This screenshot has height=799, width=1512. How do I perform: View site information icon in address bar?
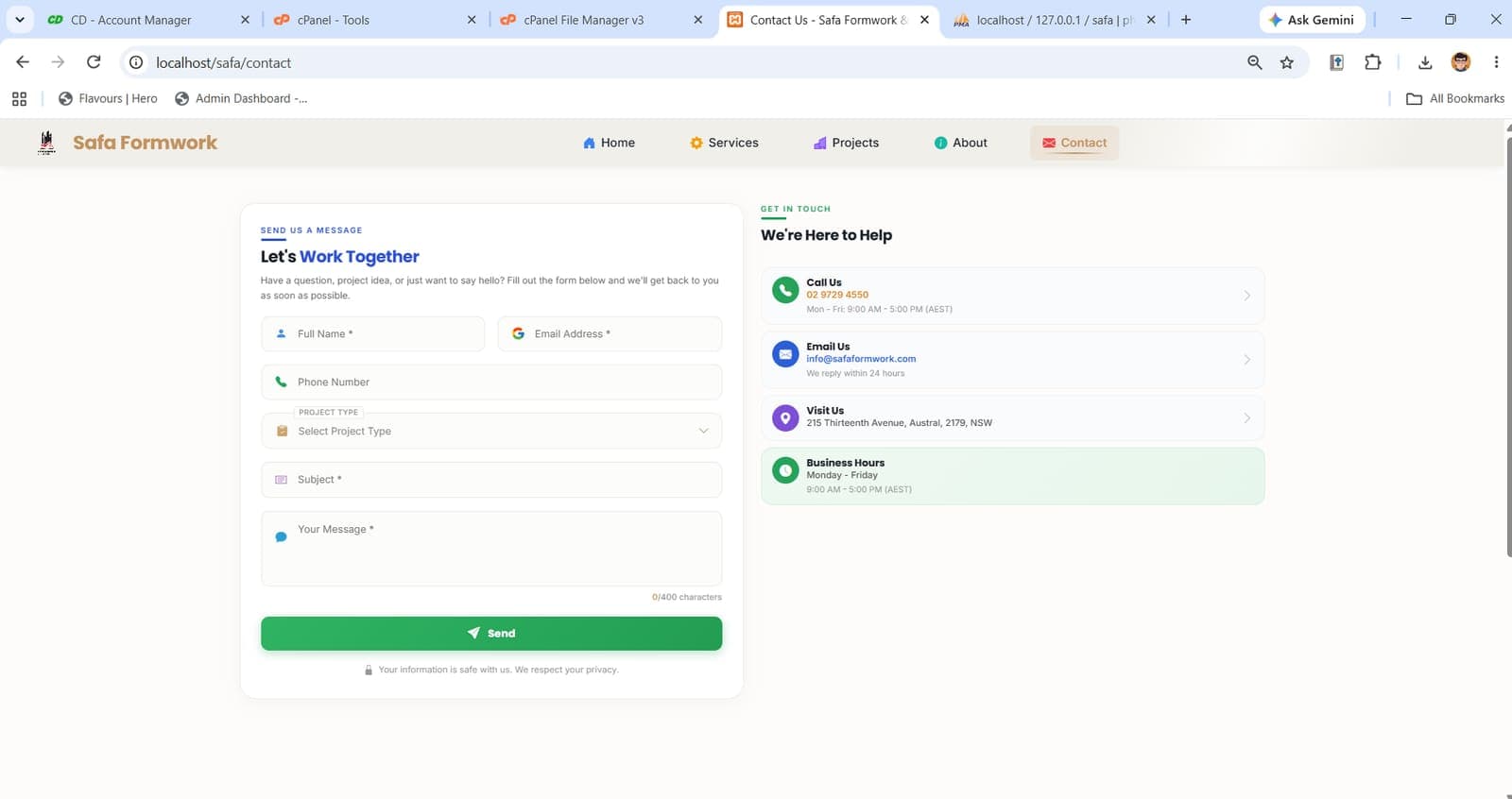coord(136,62)
